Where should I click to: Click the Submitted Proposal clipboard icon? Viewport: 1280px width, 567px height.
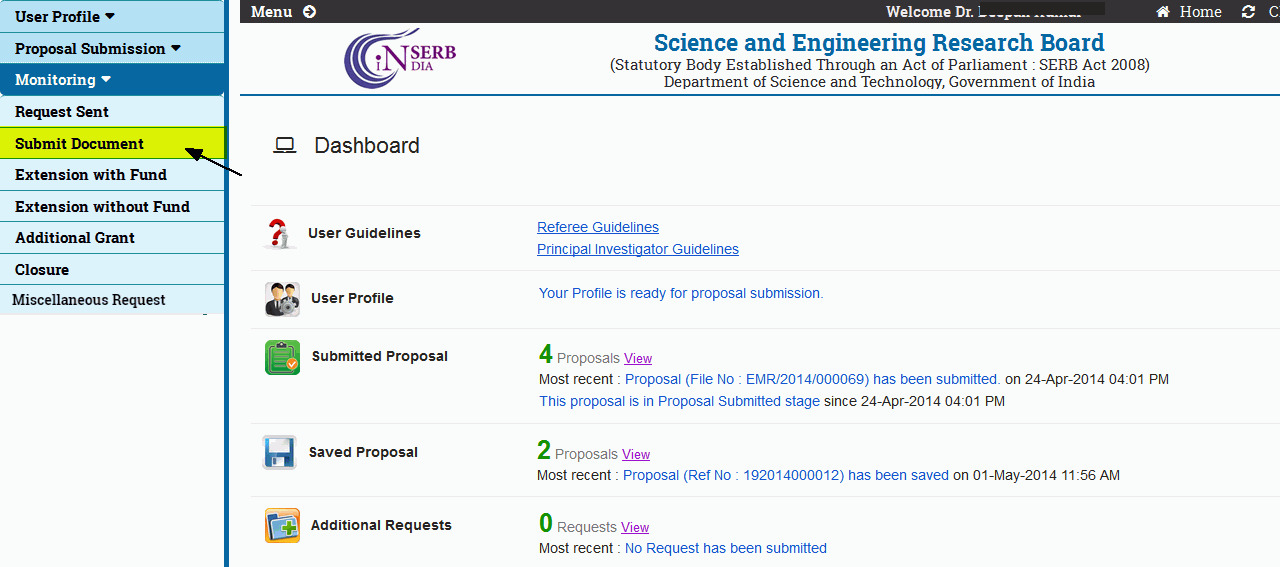click(x=282, y=357)
